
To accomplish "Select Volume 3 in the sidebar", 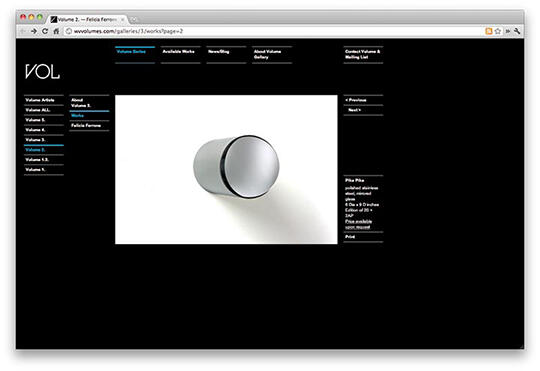I will point(35,140).
